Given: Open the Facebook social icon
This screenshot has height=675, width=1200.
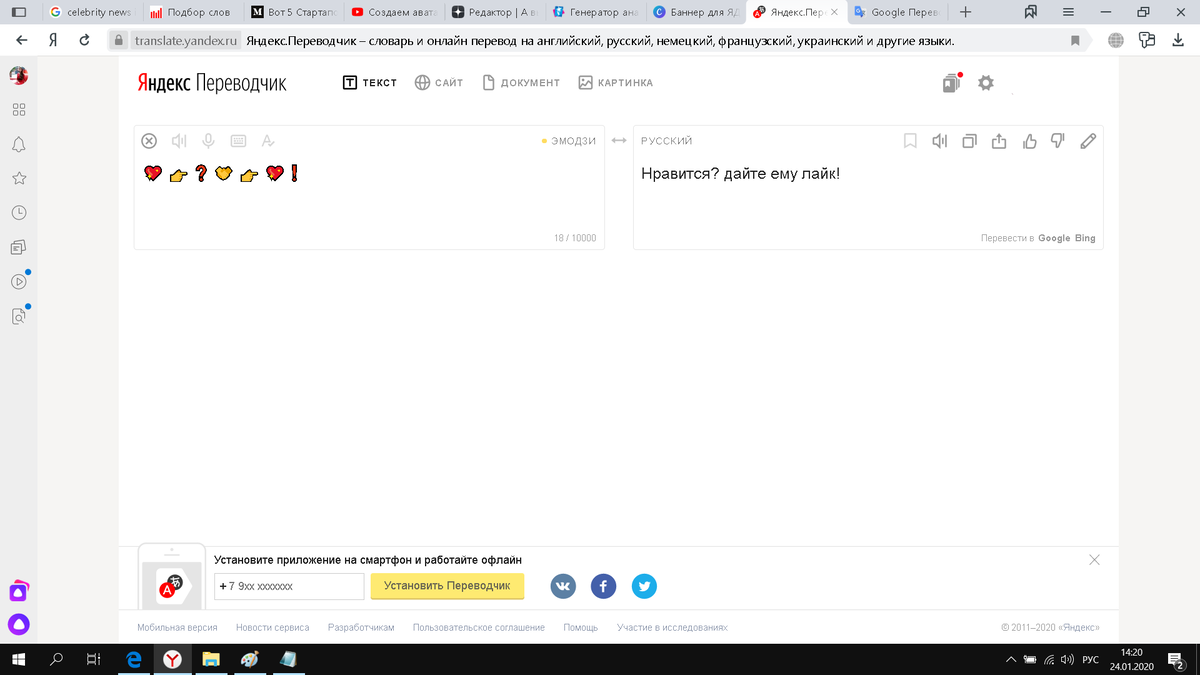Looking at the screenshot, I should (x=603, y=586).
